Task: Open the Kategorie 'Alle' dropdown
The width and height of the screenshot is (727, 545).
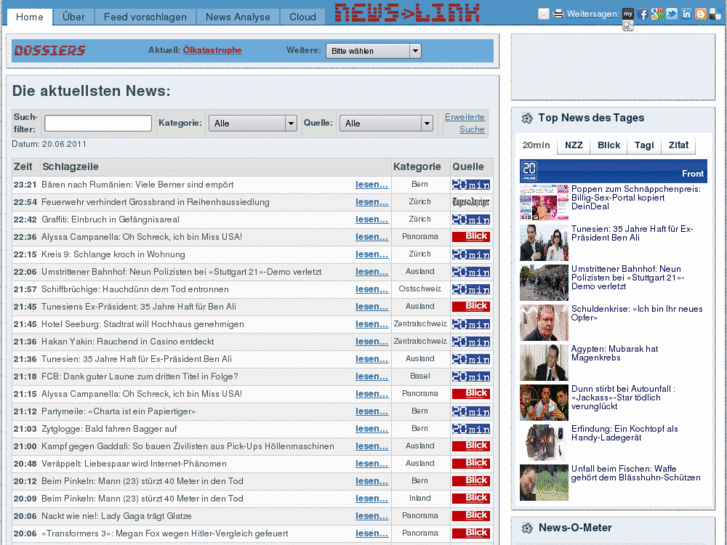Action: coord(253,123)
